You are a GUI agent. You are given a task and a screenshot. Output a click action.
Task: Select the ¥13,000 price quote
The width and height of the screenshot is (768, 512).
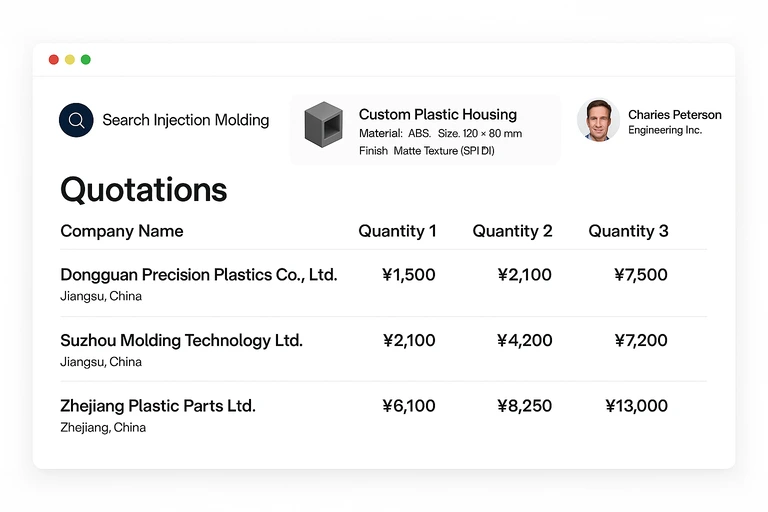coord(636,406)
